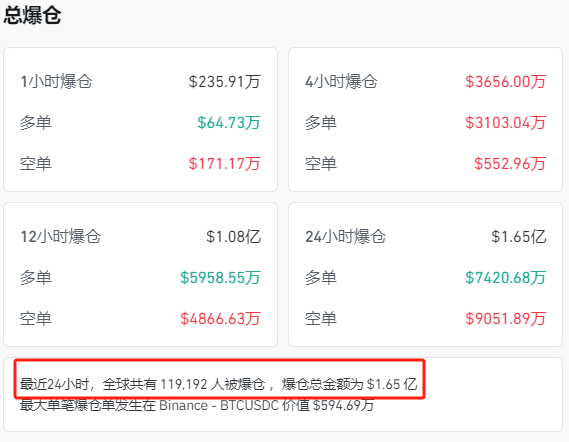This screenshot has width=569, height=442.
Task: Click the 多单 label in 1小时爆仓 card
Action: pyautogui.click(x=36, y=123)
